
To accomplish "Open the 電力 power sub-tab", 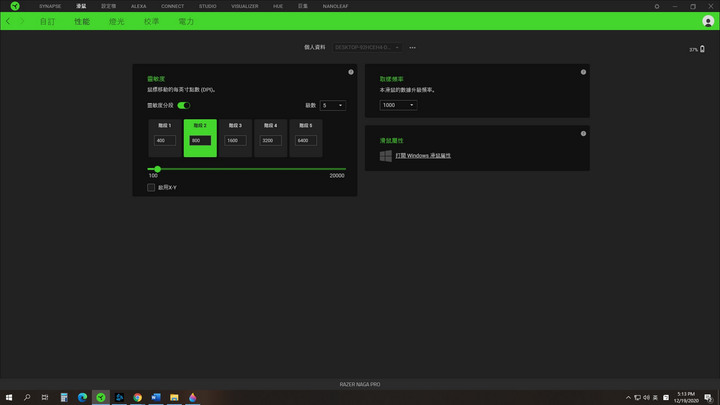I will pos(186,22).
